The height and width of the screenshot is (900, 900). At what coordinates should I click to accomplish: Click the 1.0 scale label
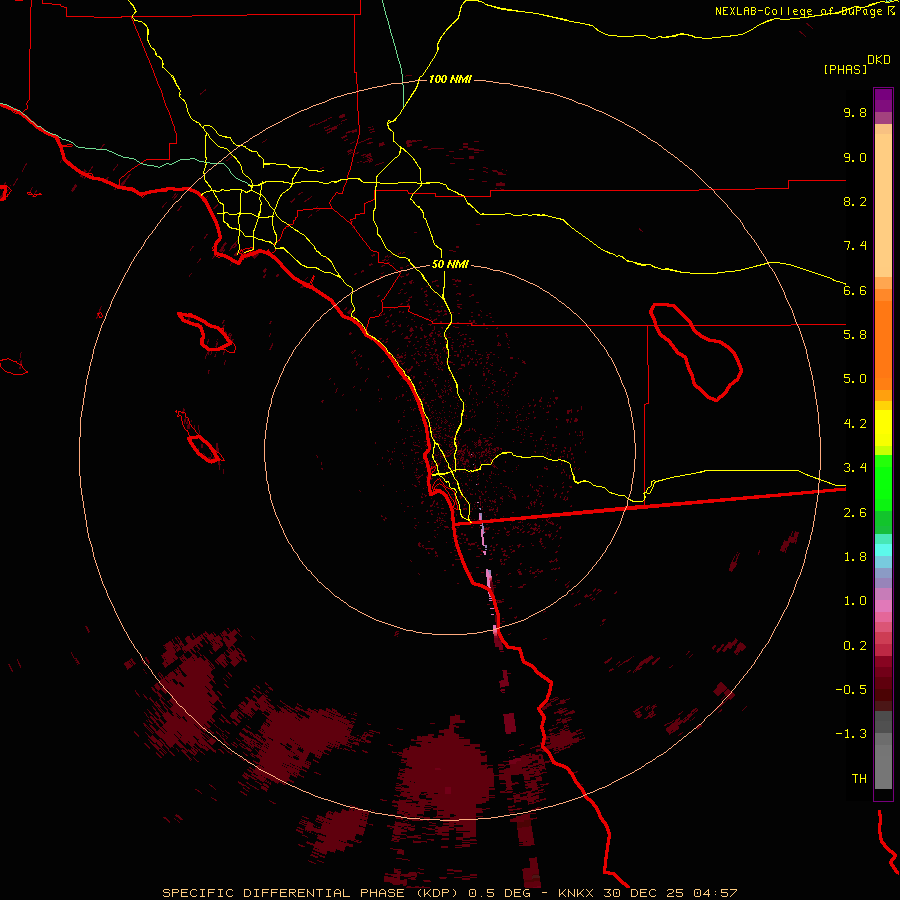tap(855, 601)
